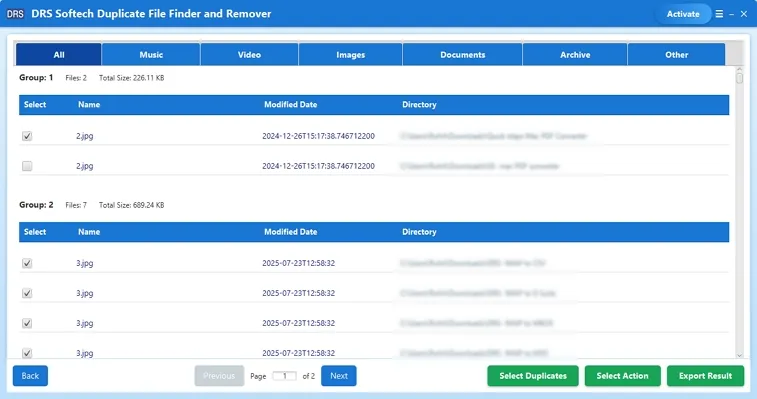Click Name column header in Group 2
757x399 pixels.
click(89, 232)
